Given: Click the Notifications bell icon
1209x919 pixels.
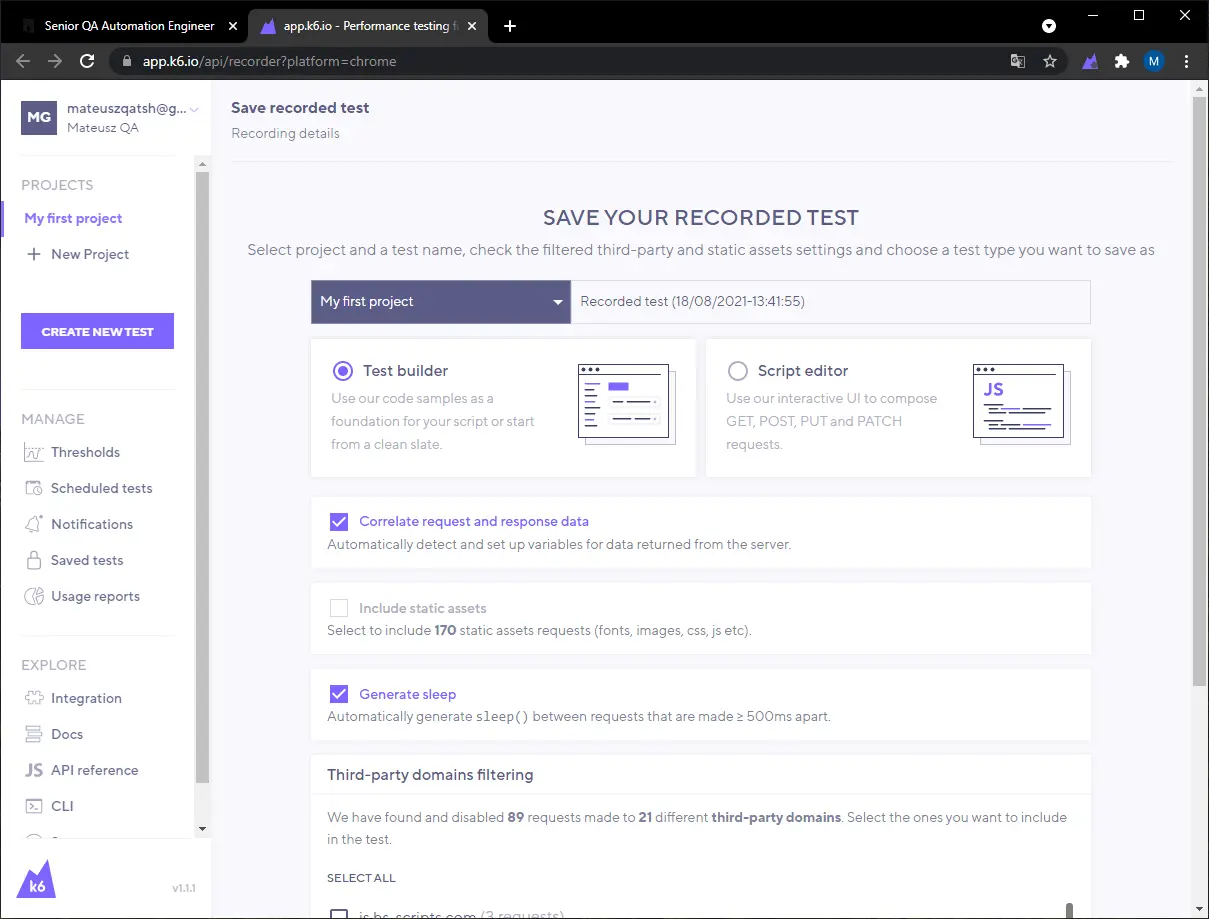Looking at the screenshot, I should click(34, 525).
